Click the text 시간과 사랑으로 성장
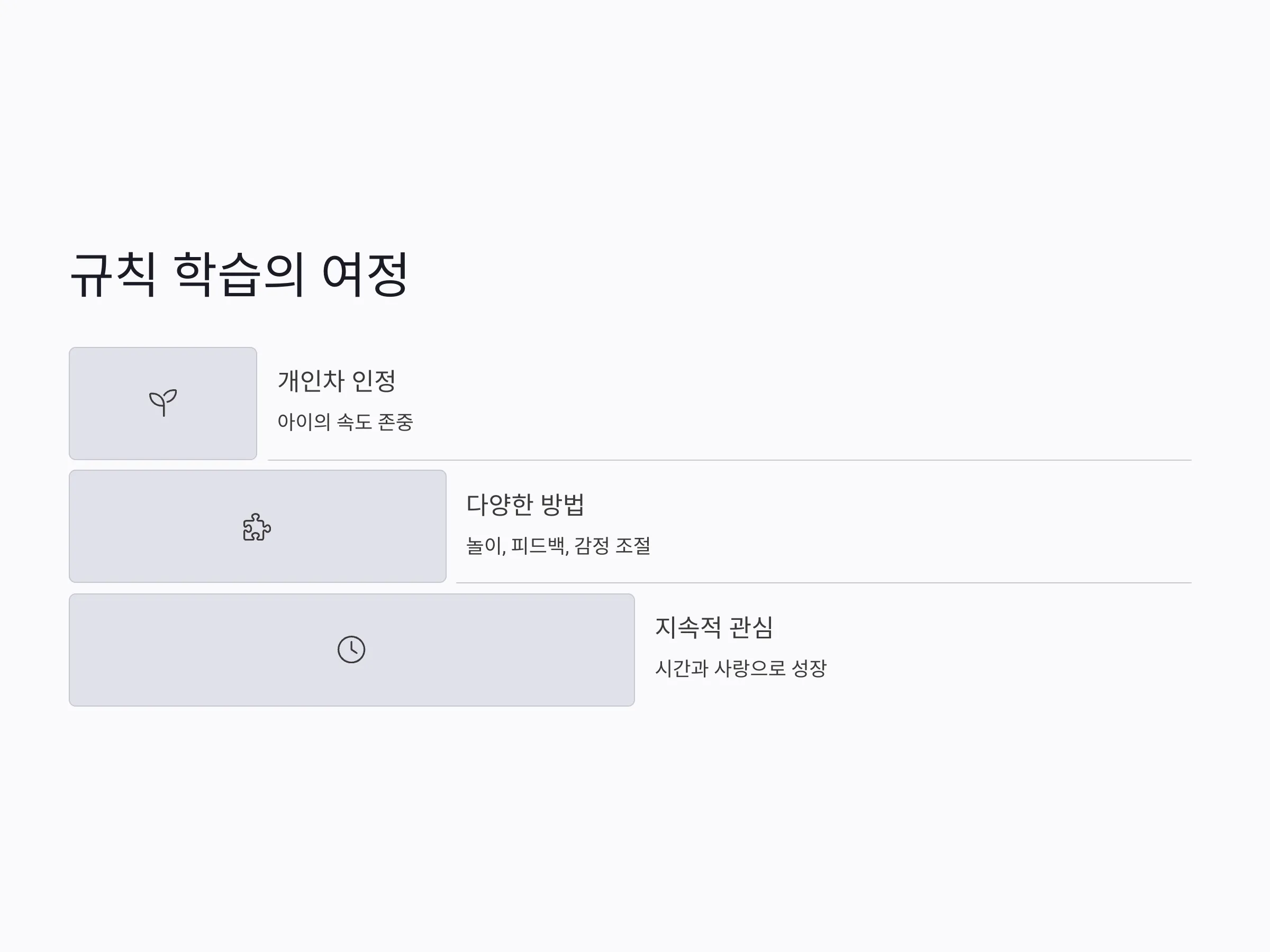This screenshot has height=952, width=1270. click(741, 668)
